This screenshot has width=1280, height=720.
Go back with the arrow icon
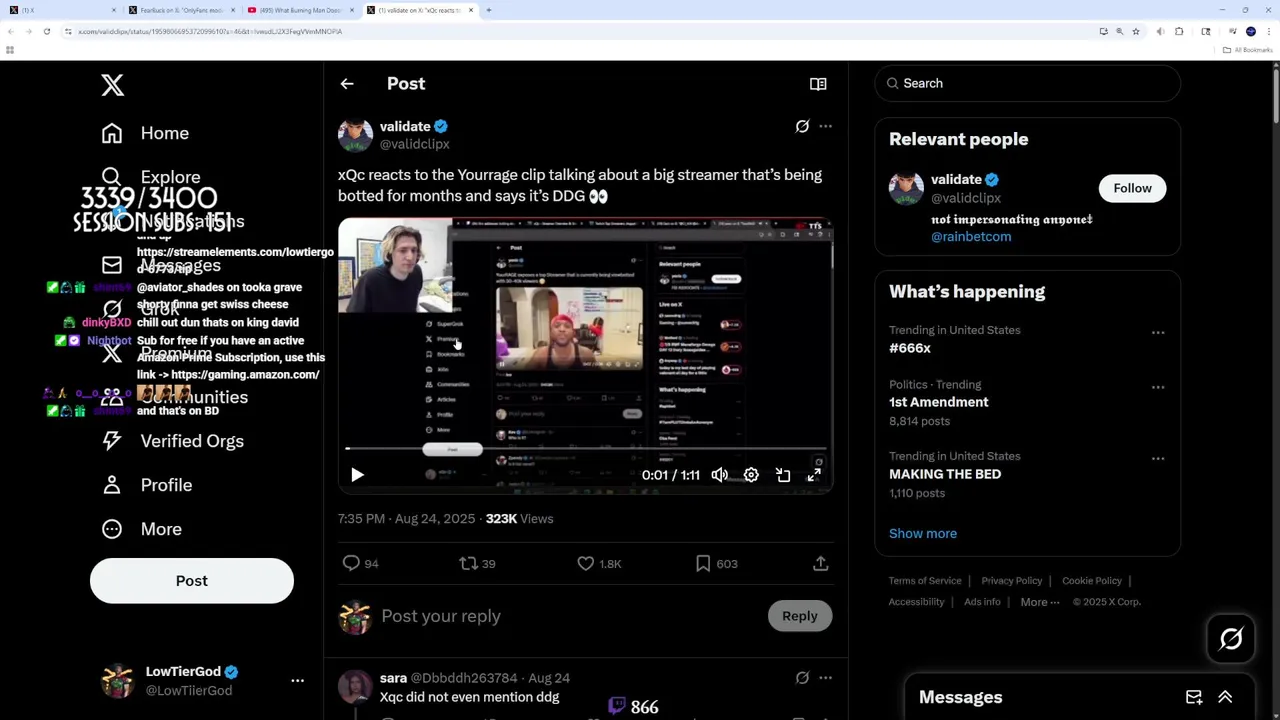click(347, 84)
